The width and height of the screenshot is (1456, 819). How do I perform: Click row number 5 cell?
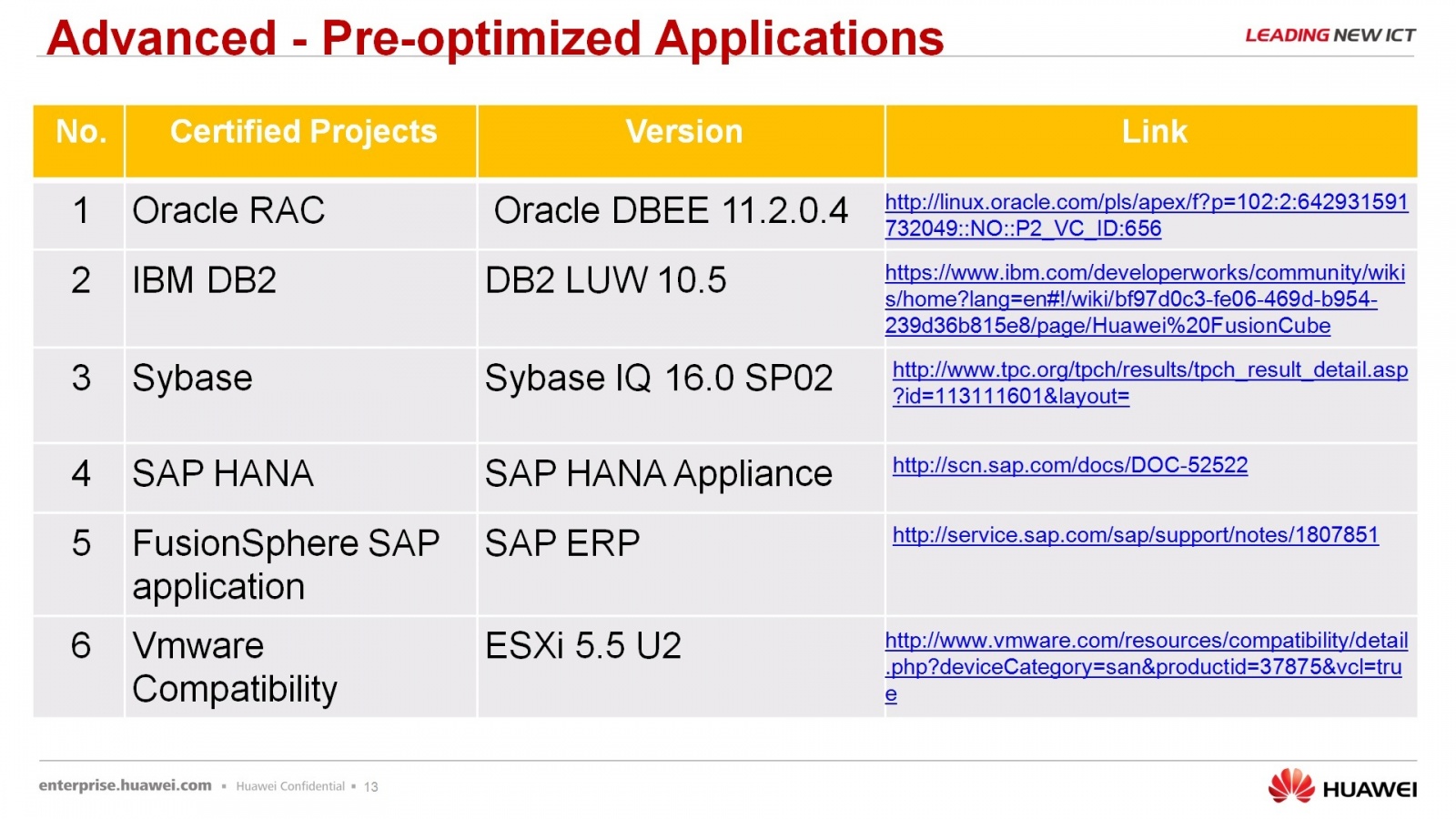coord(79,565)
